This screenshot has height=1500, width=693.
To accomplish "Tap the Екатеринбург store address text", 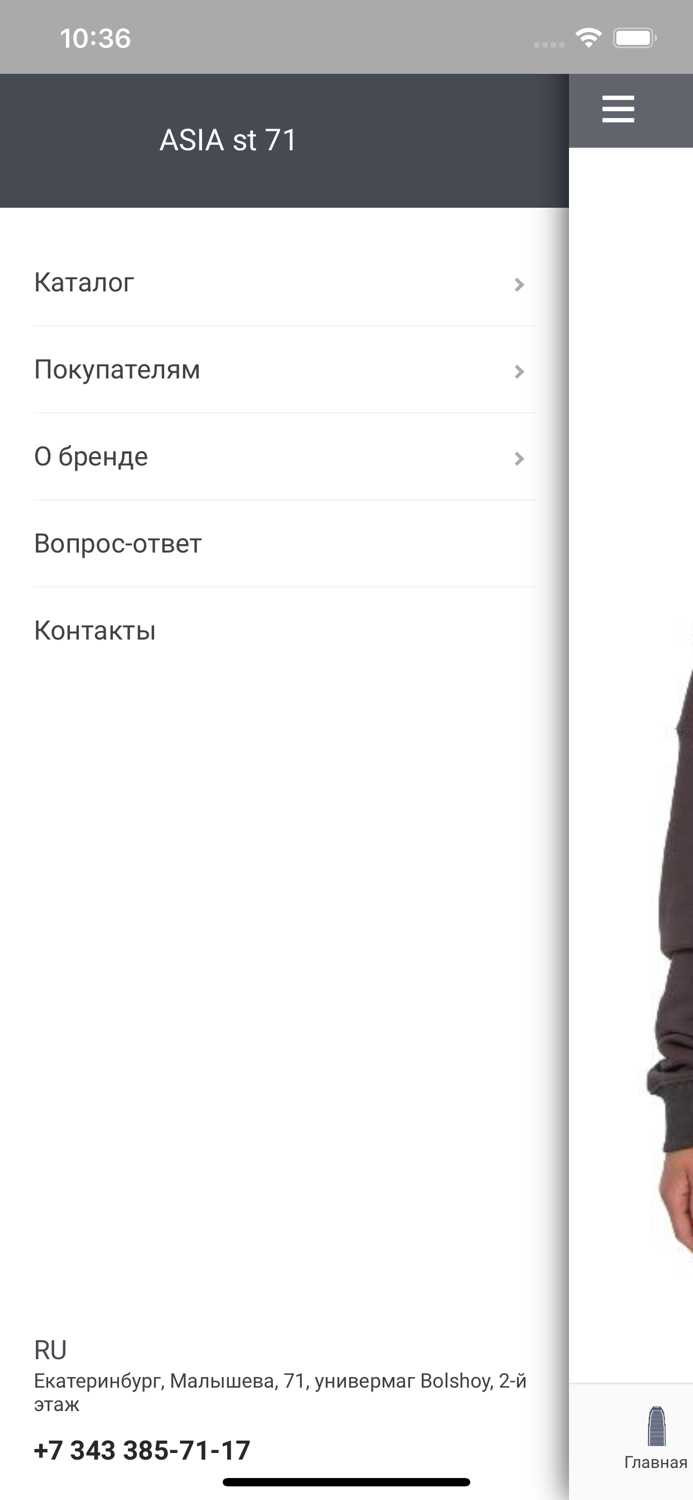I will pos(280,1392).
